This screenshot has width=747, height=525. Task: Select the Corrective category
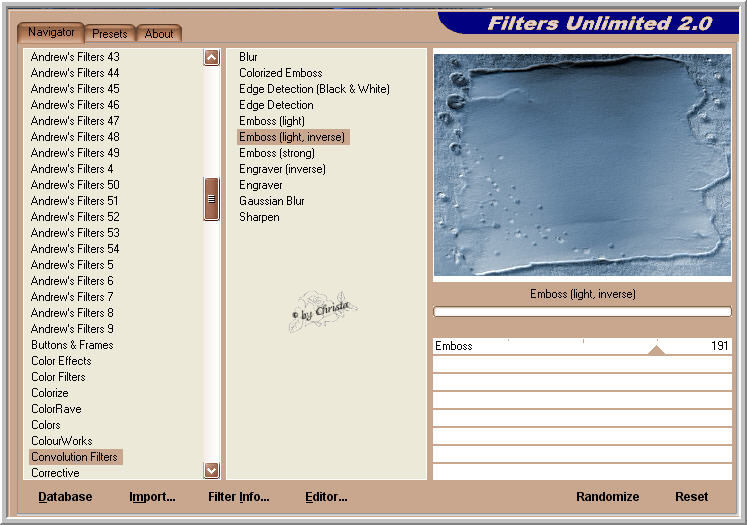[55, 473]
